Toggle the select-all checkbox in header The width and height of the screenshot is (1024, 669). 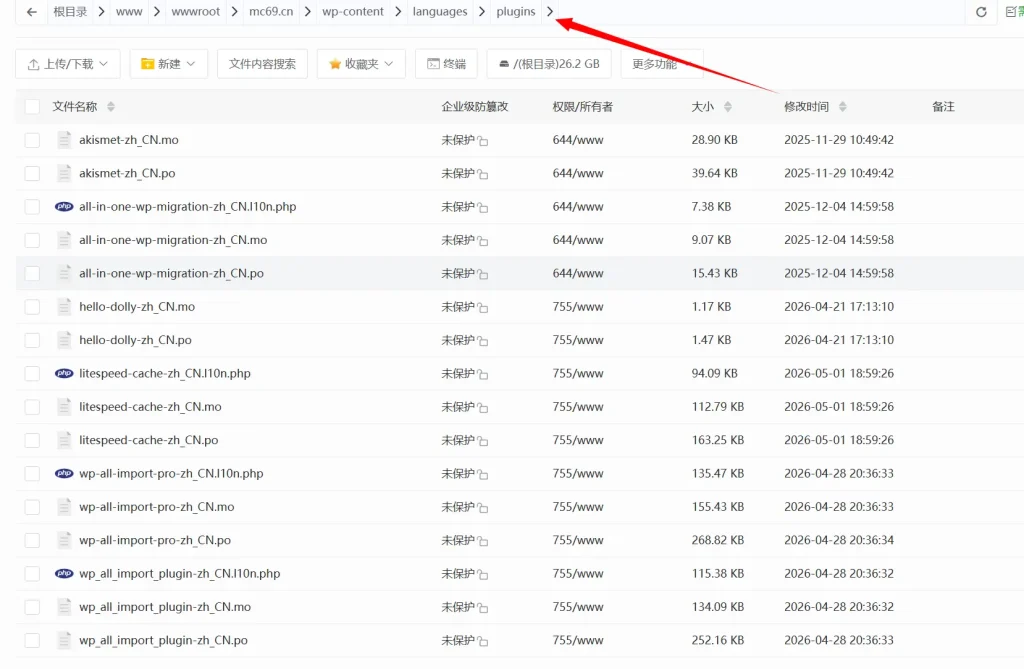pos(32,106)
